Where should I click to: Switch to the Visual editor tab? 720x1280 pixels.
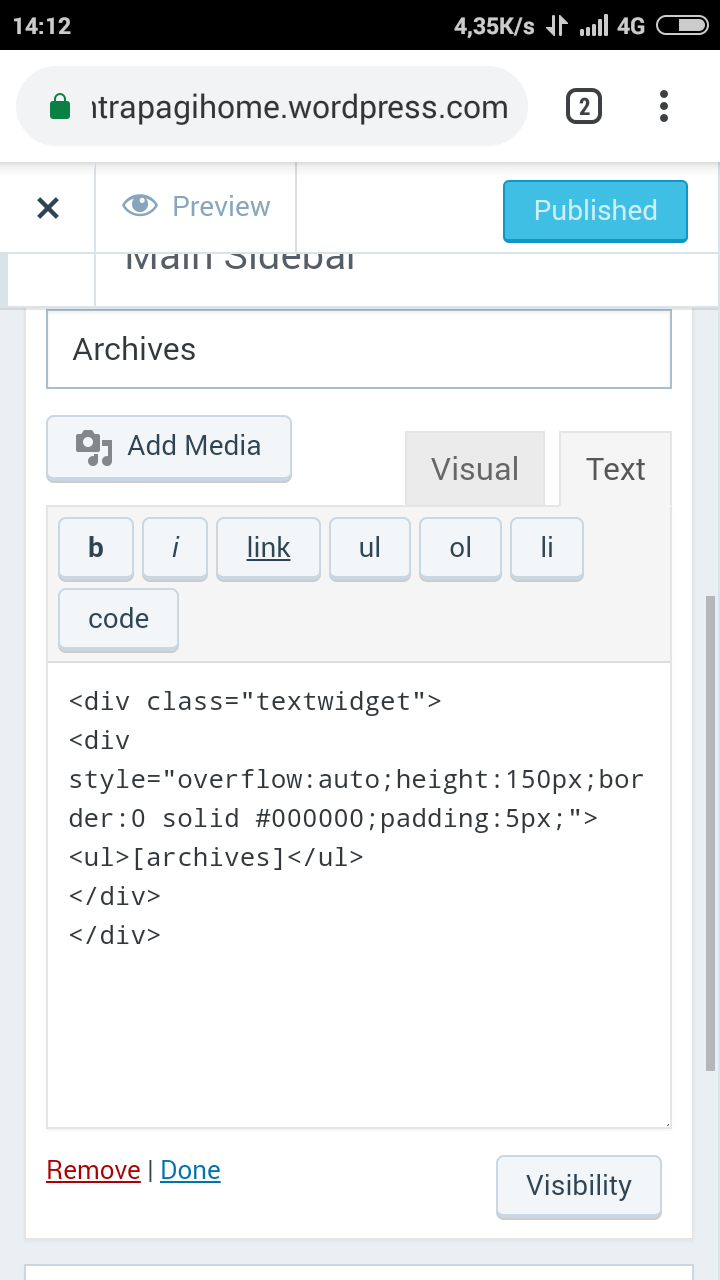coord(474,469)
